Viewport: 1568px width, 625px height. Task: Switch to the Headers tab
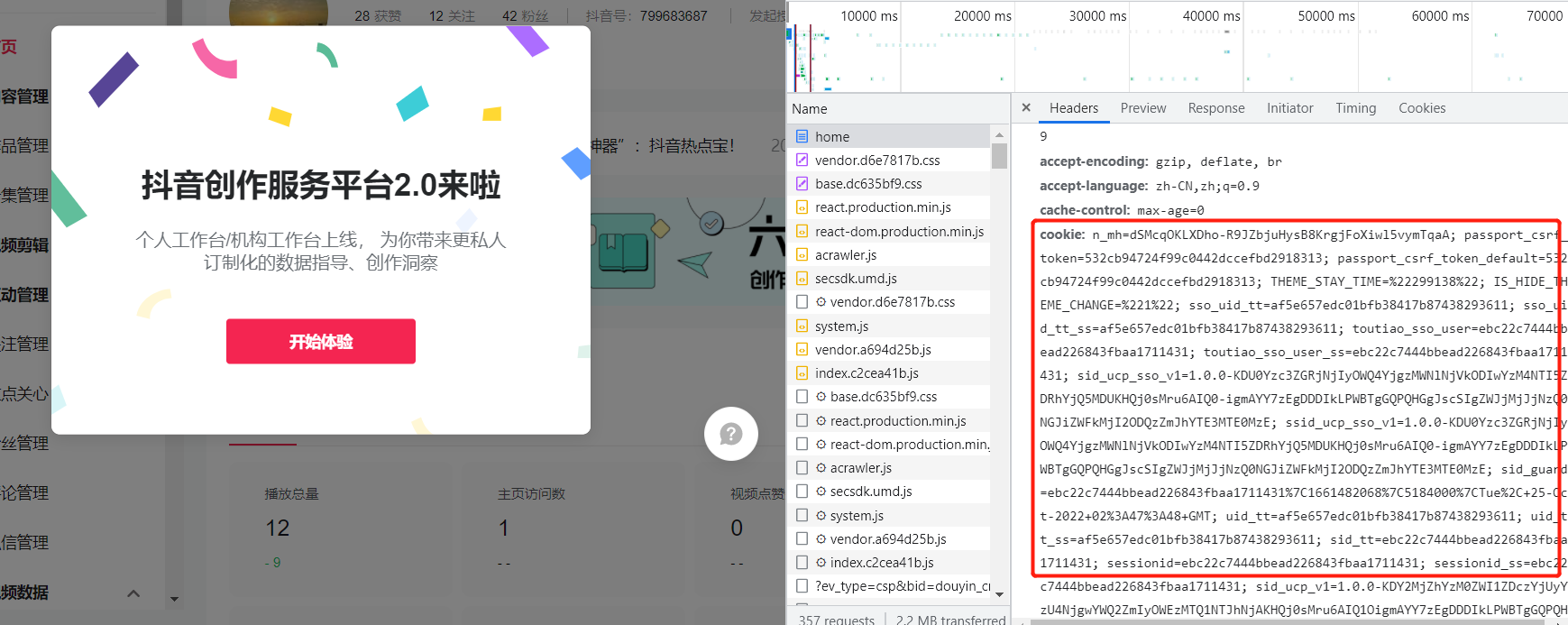pos(1073,107)
